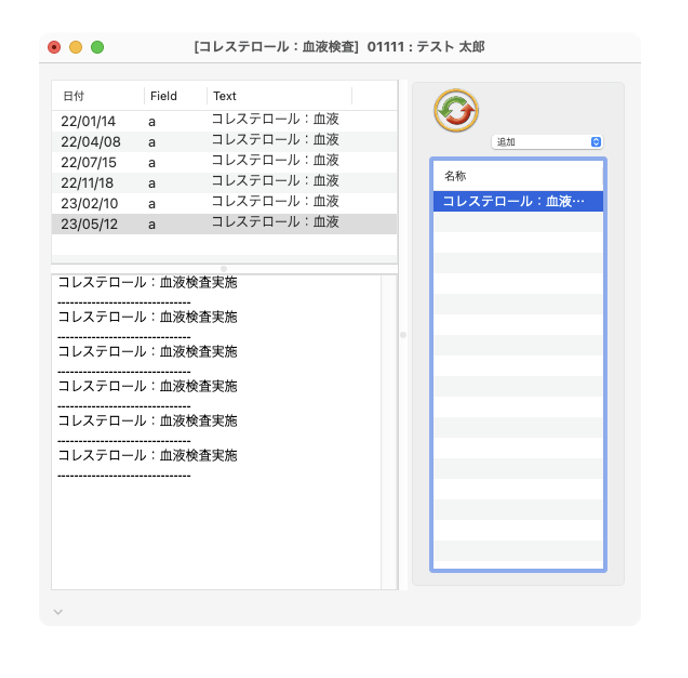Click the 名称 list column header
Image resolution: width=688 pixels, height=678 pixels.
click(518, 175)
